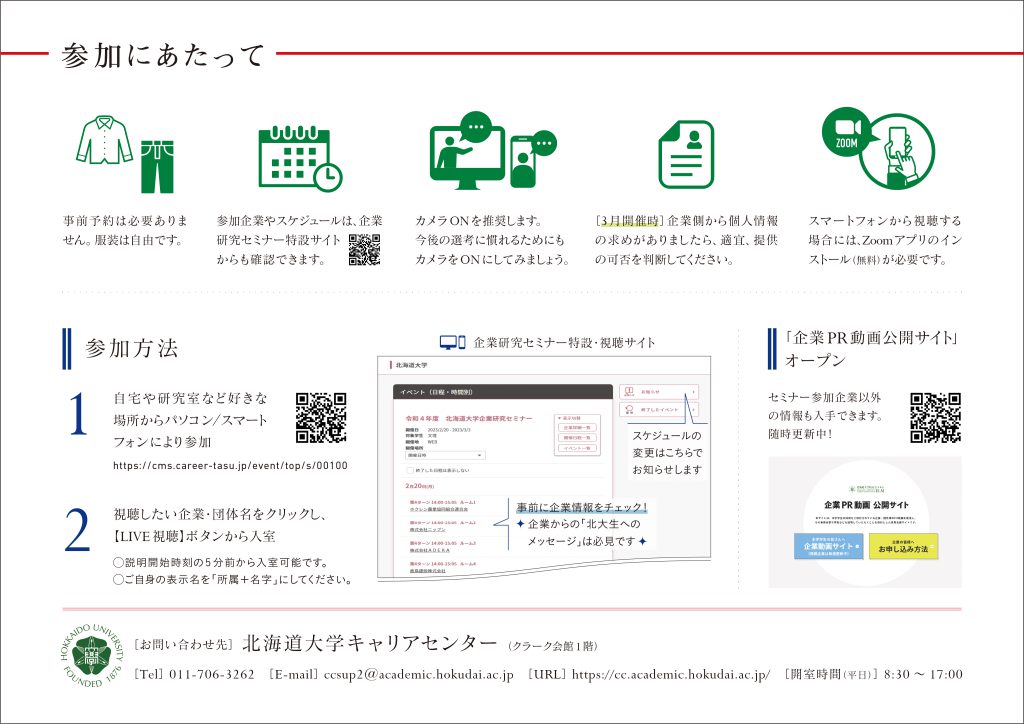Image resolution: width=1024 pixels, height=724 pixels.
Task: Click the text 事前予約は必要ありません。服装は自由です。
Action: pos(125,230)
